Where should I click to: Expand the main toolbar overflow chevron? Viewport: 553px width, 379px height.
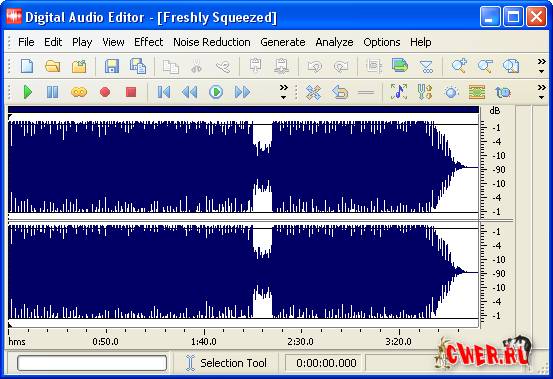[x=541, y=66]
